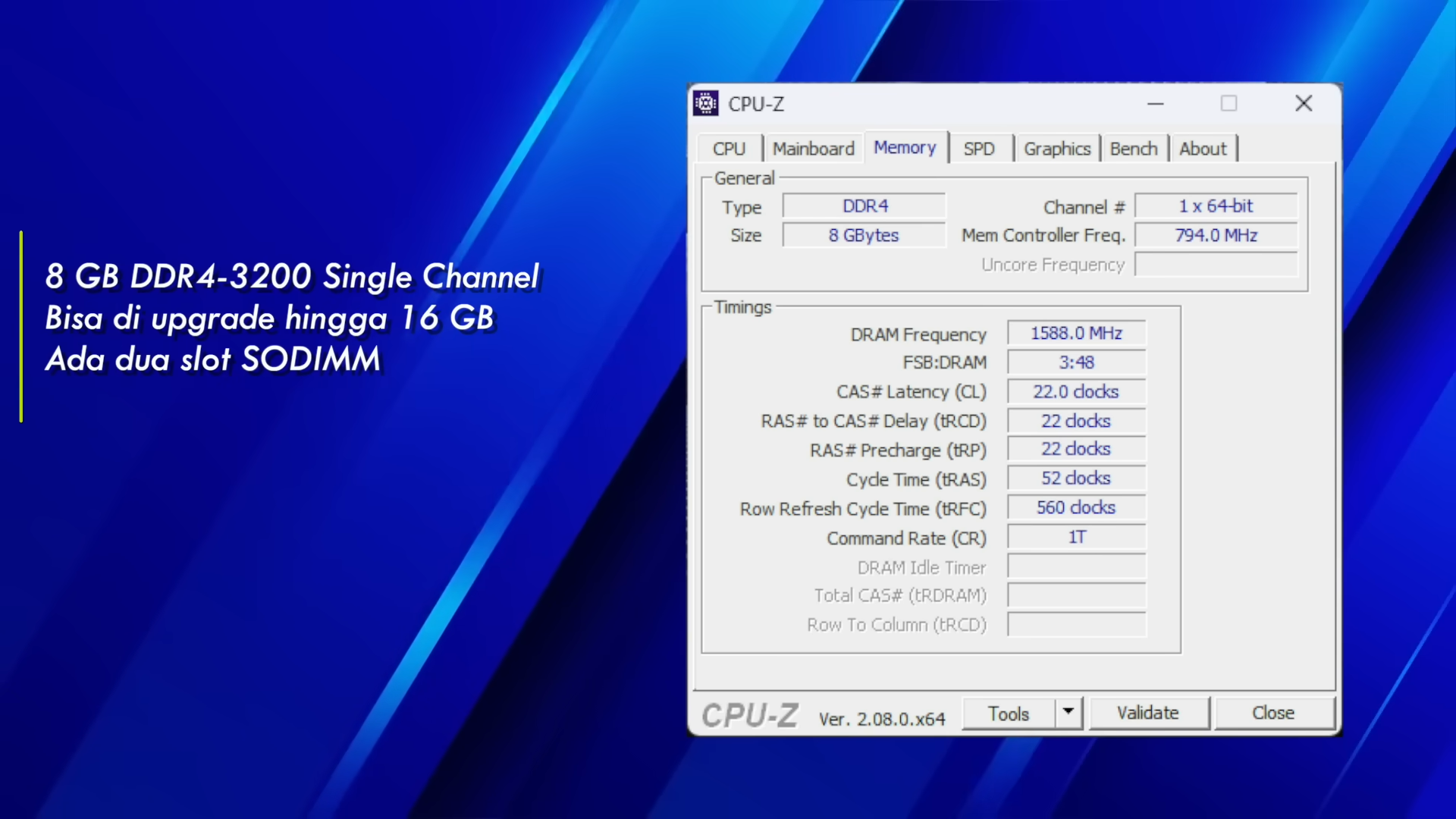Click the memory Type DDR4 field
Screen dimensions: 1456x819
tap(864, 206)
